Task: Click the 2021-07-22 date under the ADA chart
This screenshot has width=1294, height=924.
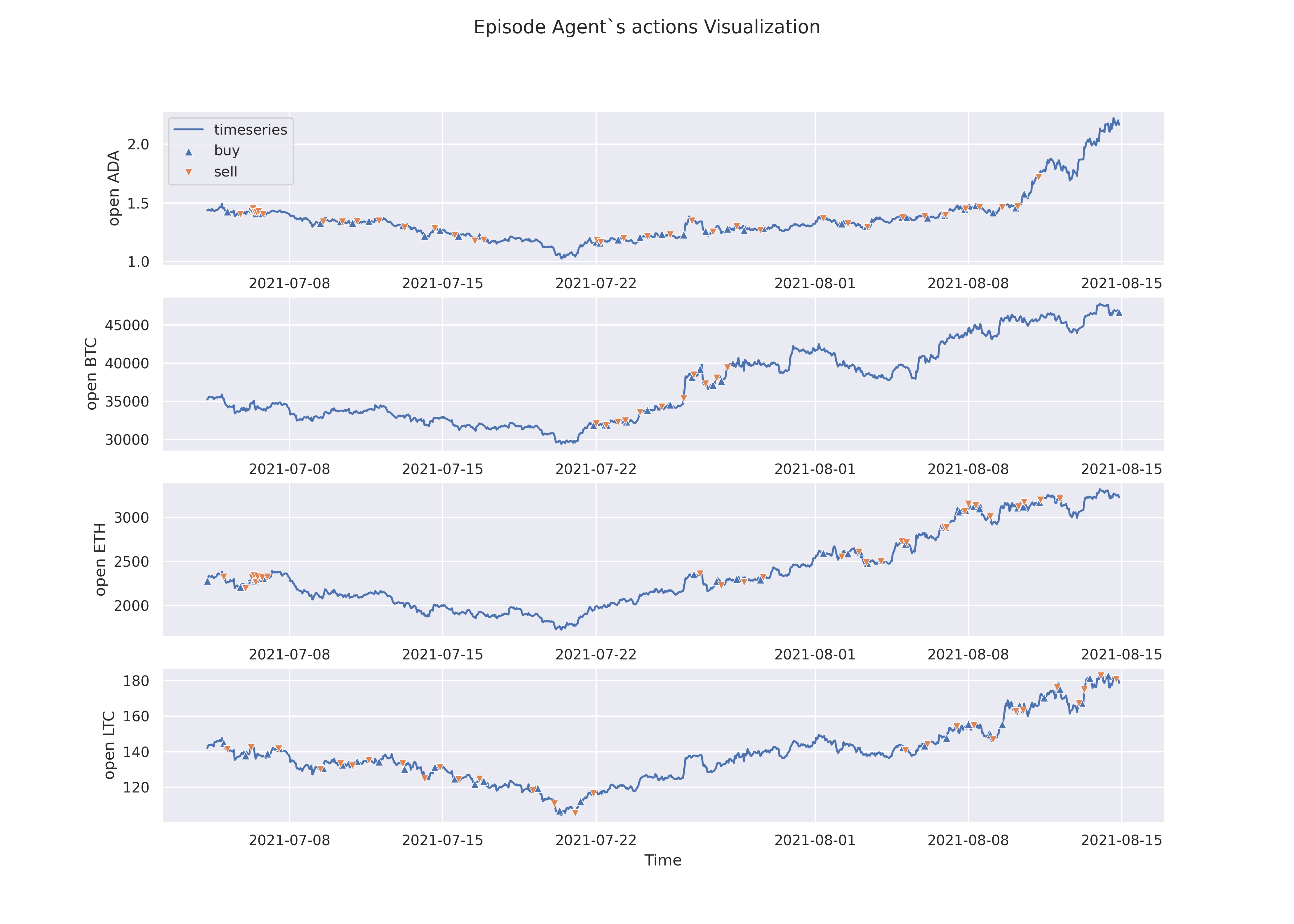Action: click(x=596, y=283)
